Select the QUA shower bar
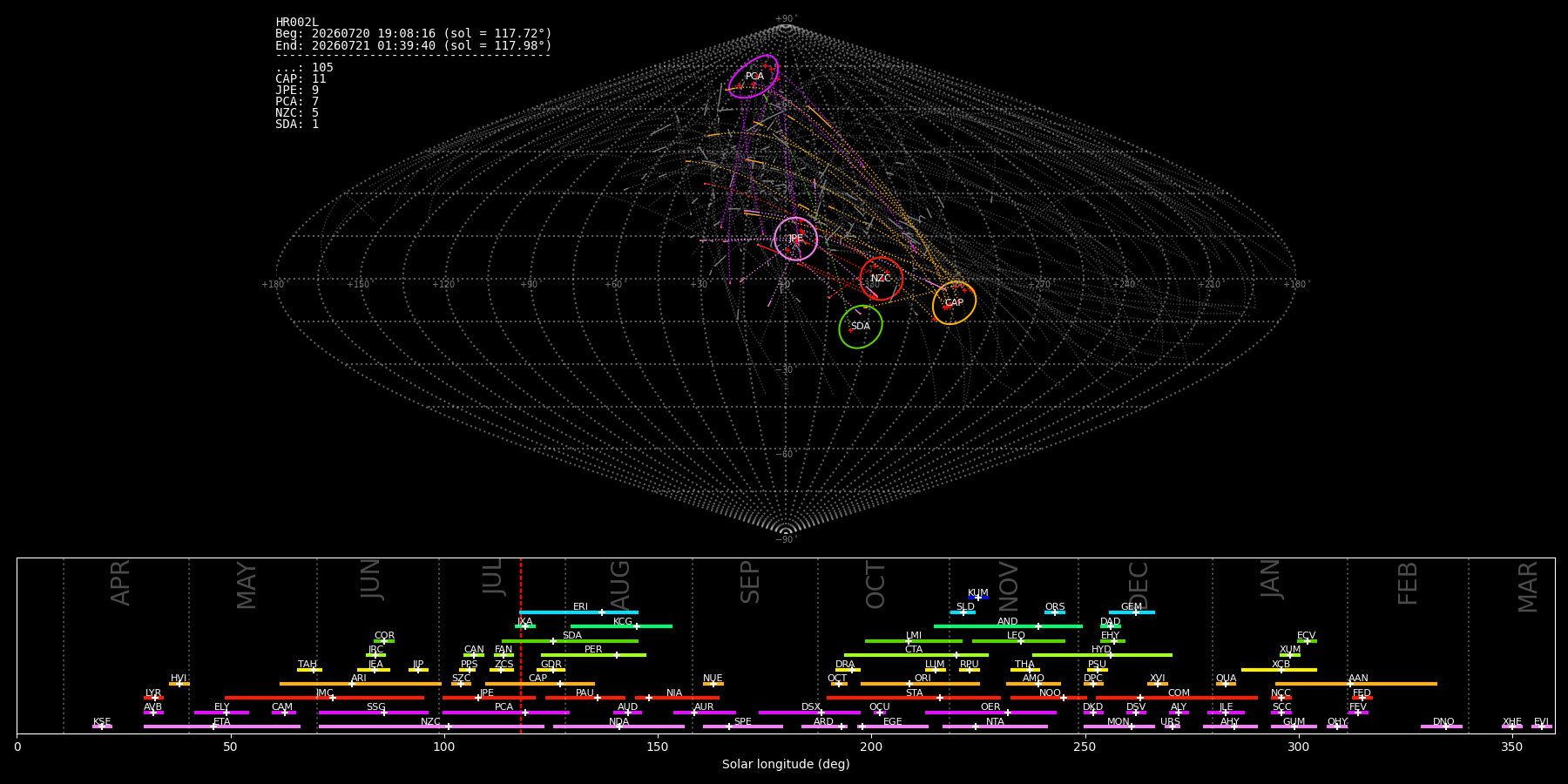The height and width of the screenshot is (784, 1568). [1226, 684]
